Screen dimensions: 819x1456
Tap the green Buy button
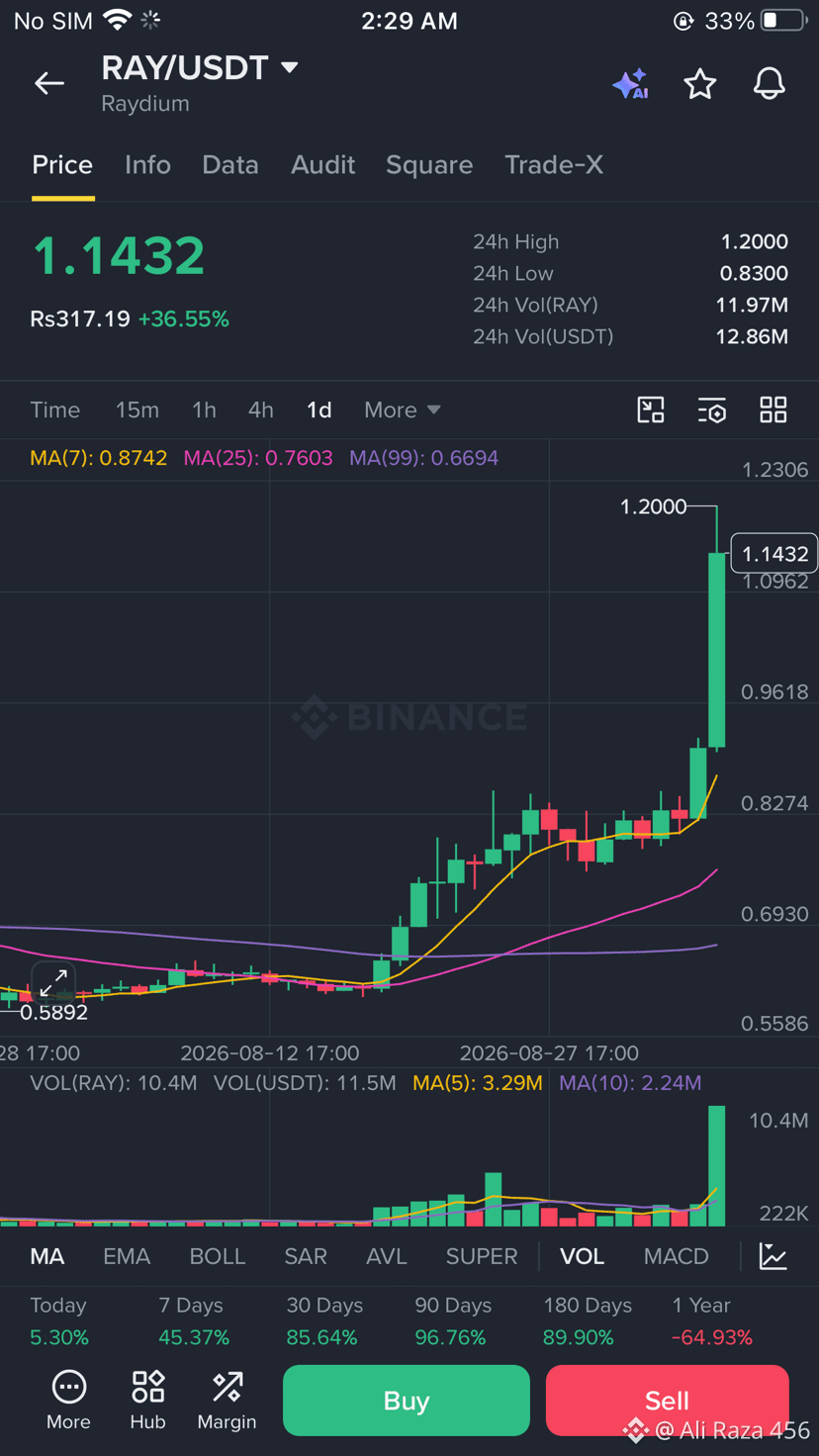pyautogui.click(x=407, y=1401)
